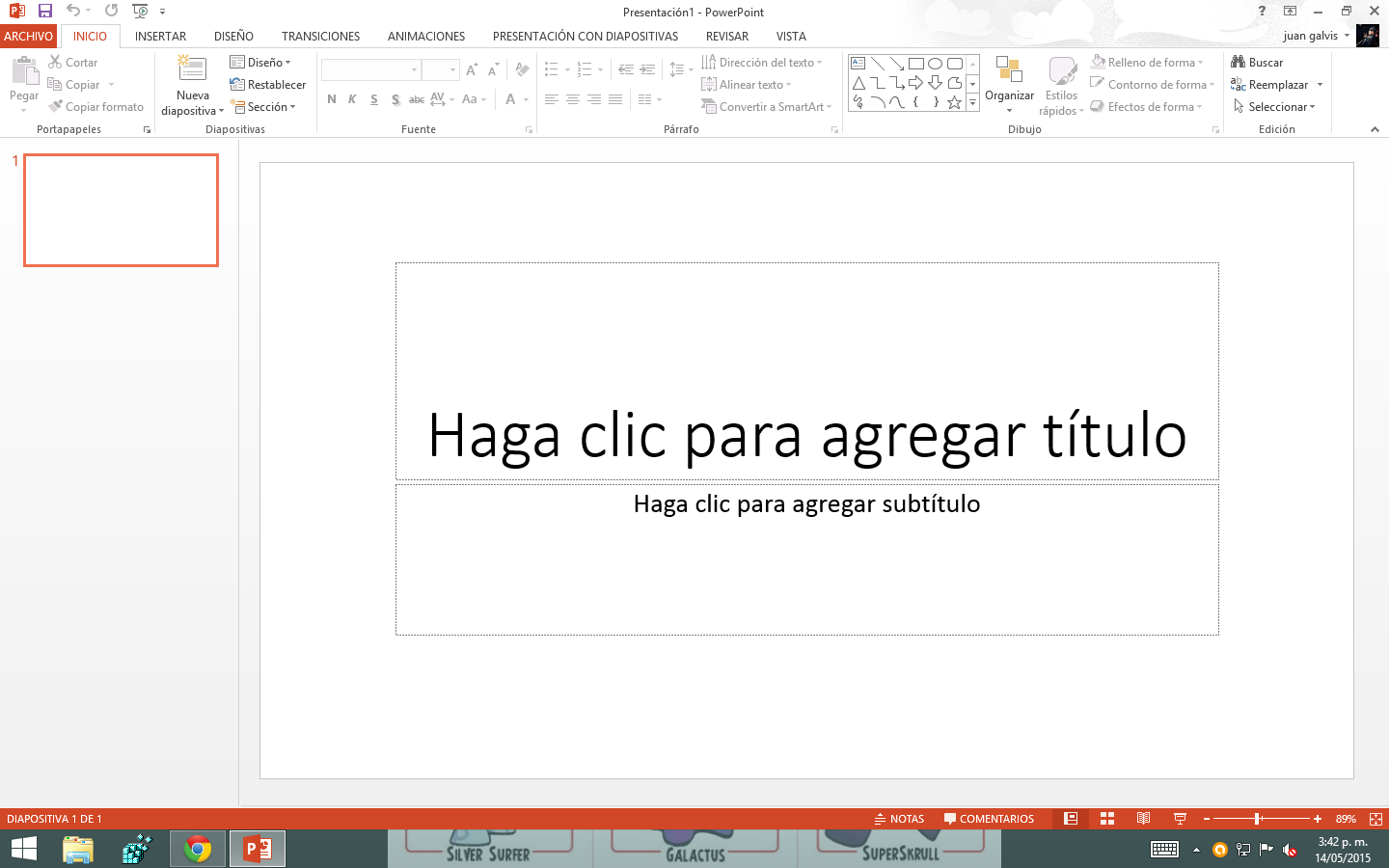The height and width of the screenshot is (868, 1389).
Task: Switch to reading view in status bar
Action: (x=1143, y=819)
